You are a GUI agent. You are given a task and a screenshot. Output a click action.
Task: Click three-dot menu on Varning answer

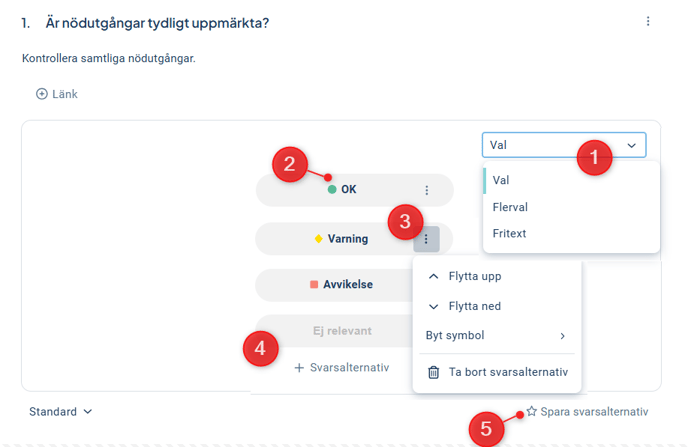click(x=426, y=239)
